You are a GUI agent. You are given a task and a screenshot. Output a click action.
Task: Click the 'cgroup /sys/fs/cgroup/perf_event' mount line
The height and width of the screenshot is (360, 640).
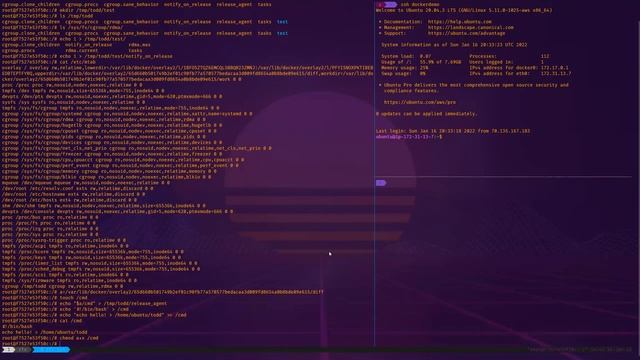click(x=120, y=165)
